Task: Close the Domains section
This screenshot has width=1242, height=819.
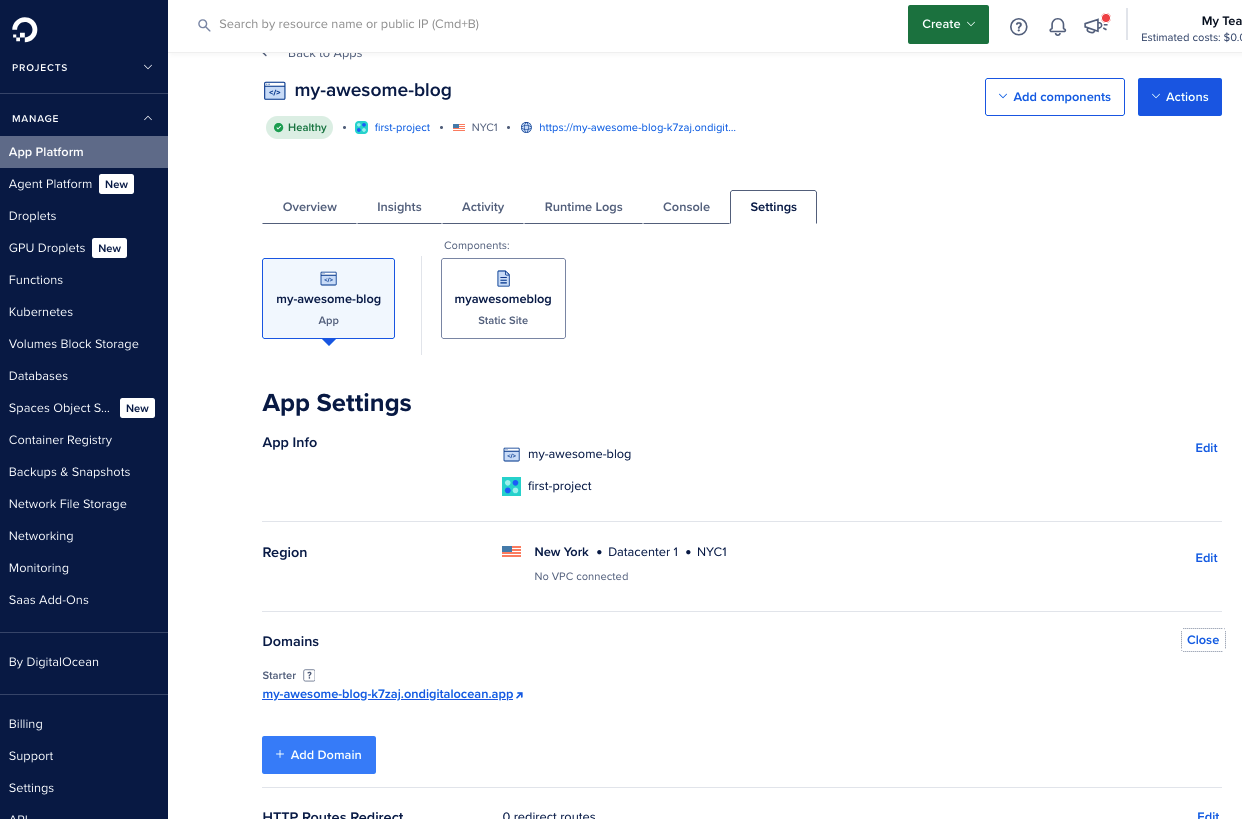Action: (1202, 640)
